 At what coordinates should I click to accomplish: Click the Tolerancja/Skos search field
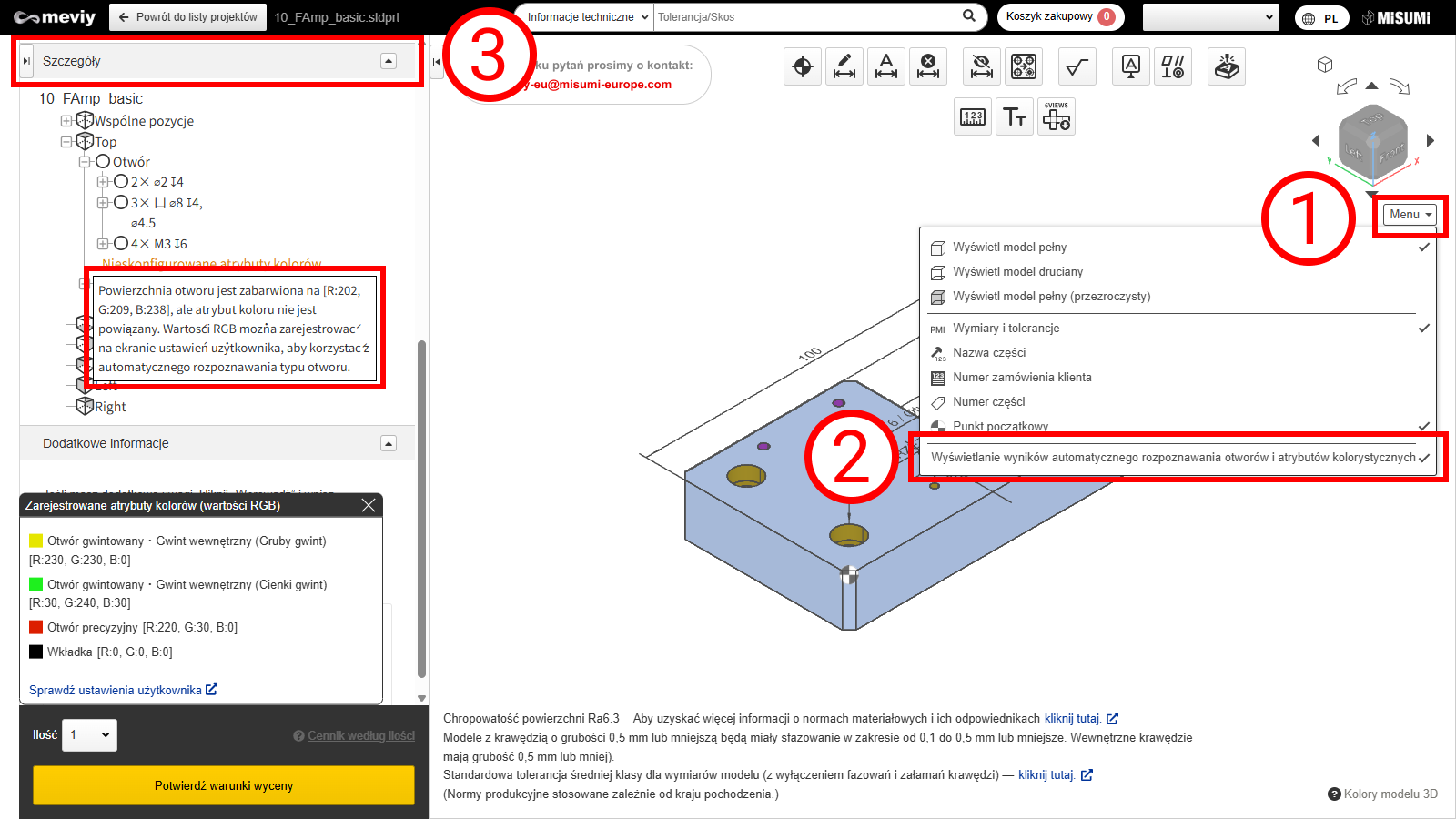[x=805, y=17]
